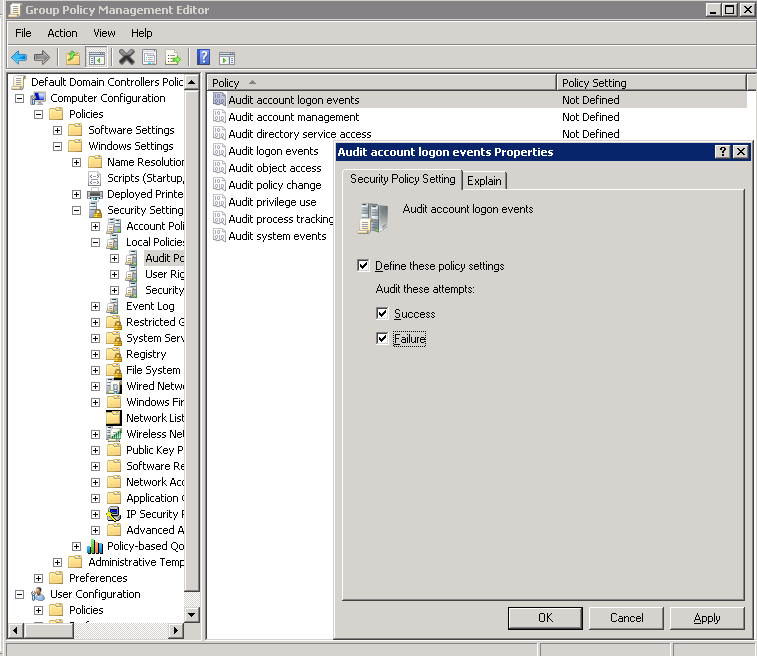
Task: Switch to the Explain tab
Action: pos(484,181)
